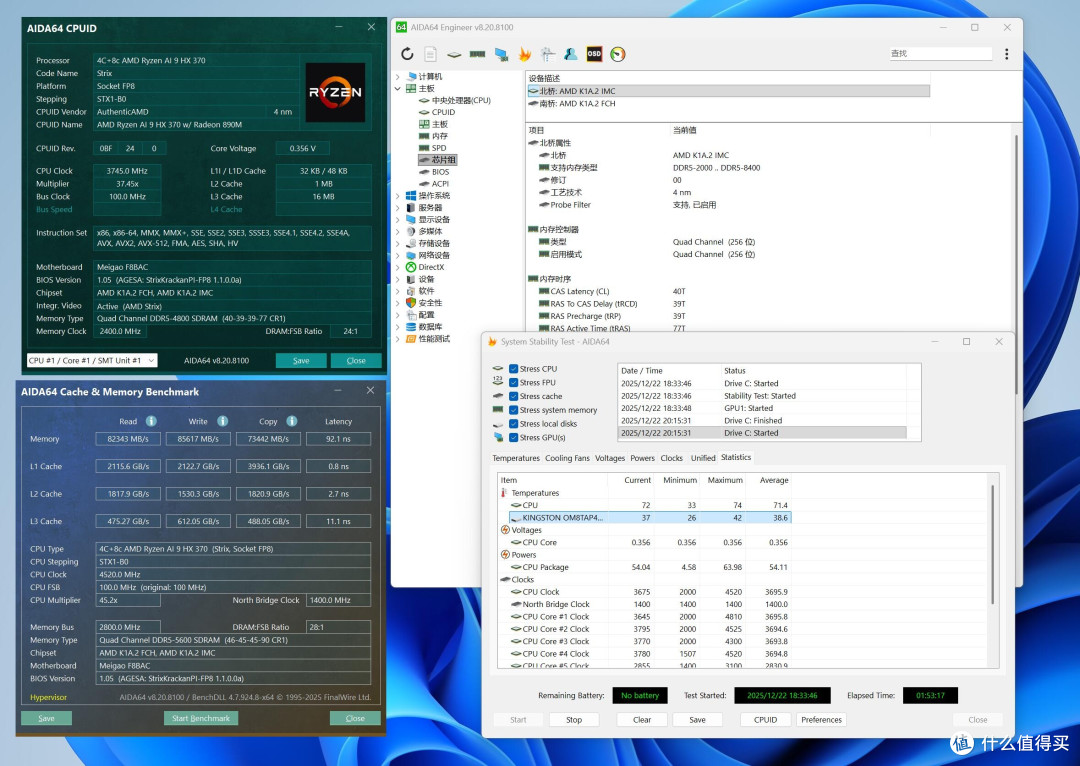The width and height of the screenshot is (1080, 766).
Task: Select DirectX Xbox icon in the tree
Action: pyautogui.click(x=411, y=267)
